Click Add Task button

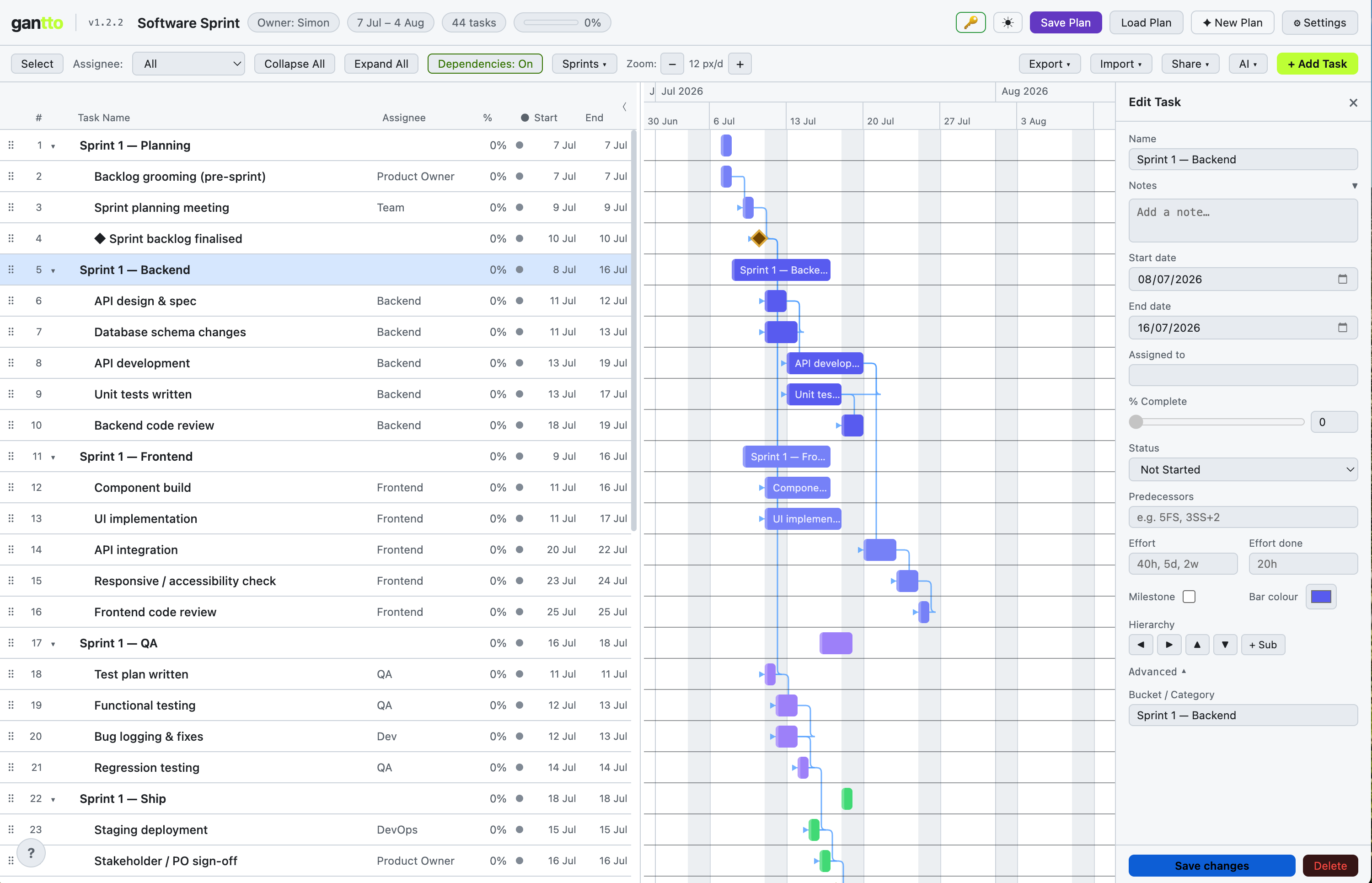pos(1317,64)
